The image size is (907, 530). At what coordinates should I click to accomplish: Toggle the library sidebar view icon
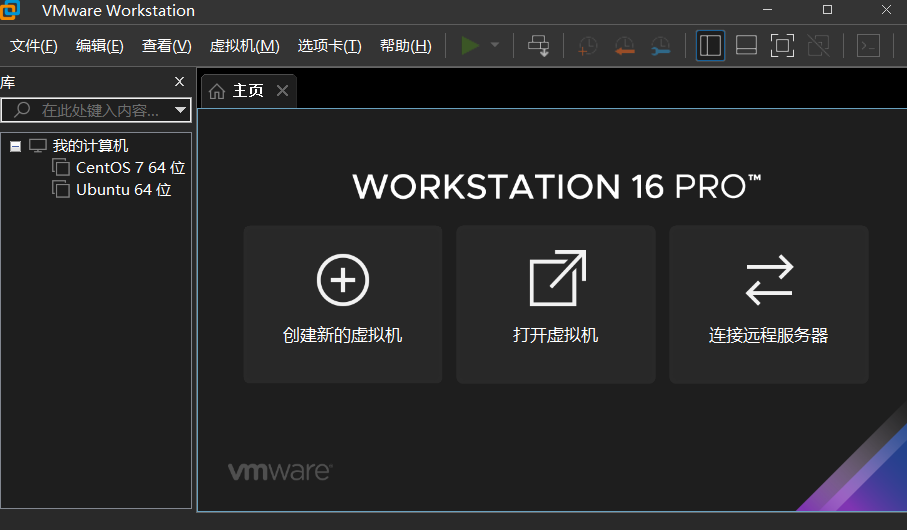(x=710, y=46)
